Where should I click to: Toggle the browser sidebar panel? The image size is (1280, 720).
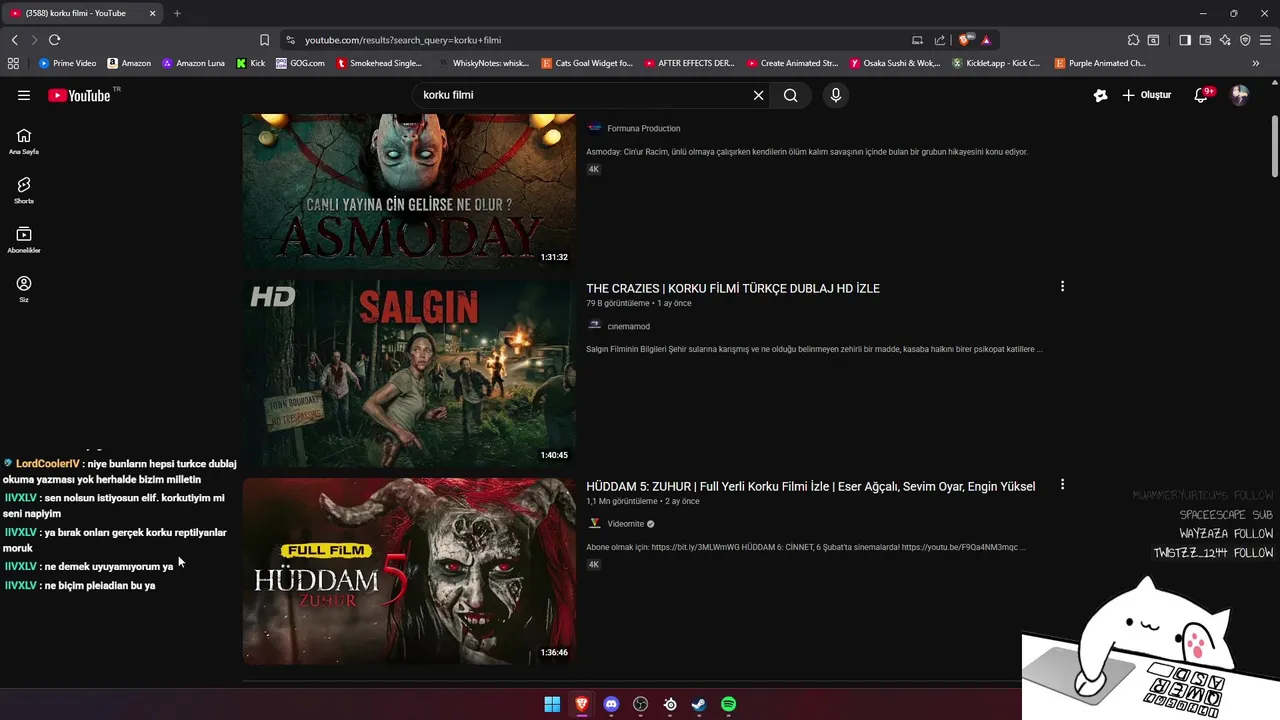(1185, 40)
